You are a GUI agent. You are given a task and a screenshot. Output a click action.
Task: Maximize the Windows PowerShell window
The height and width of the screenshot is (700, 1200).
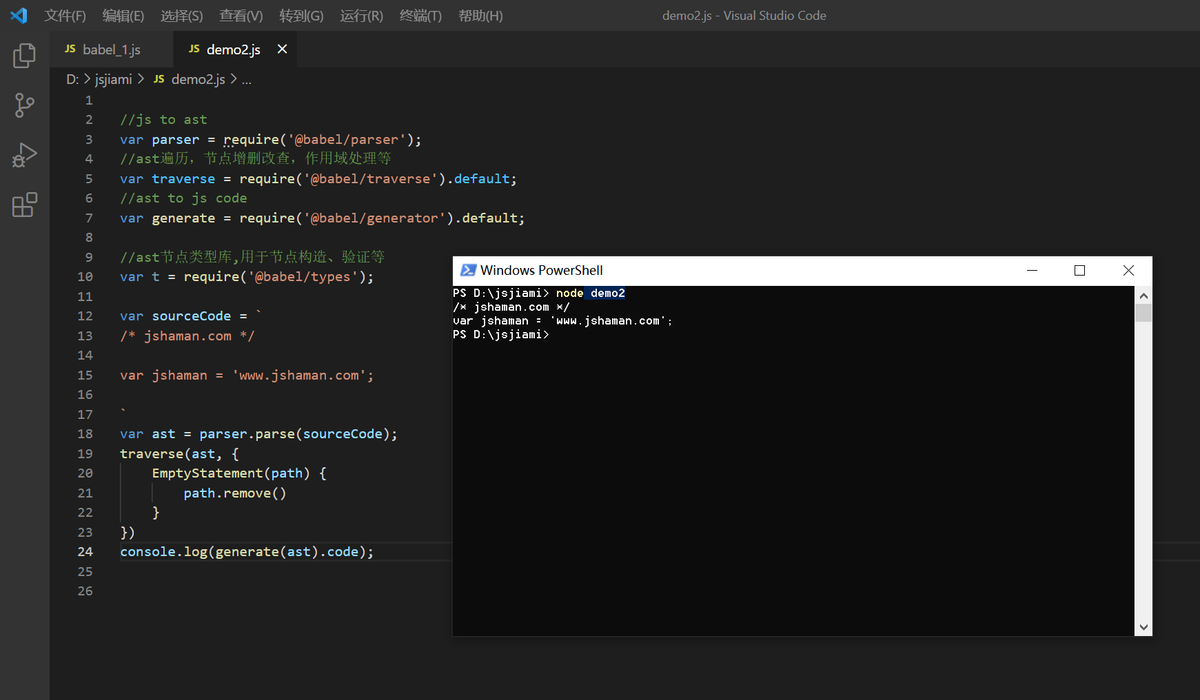pos(1079,270)
